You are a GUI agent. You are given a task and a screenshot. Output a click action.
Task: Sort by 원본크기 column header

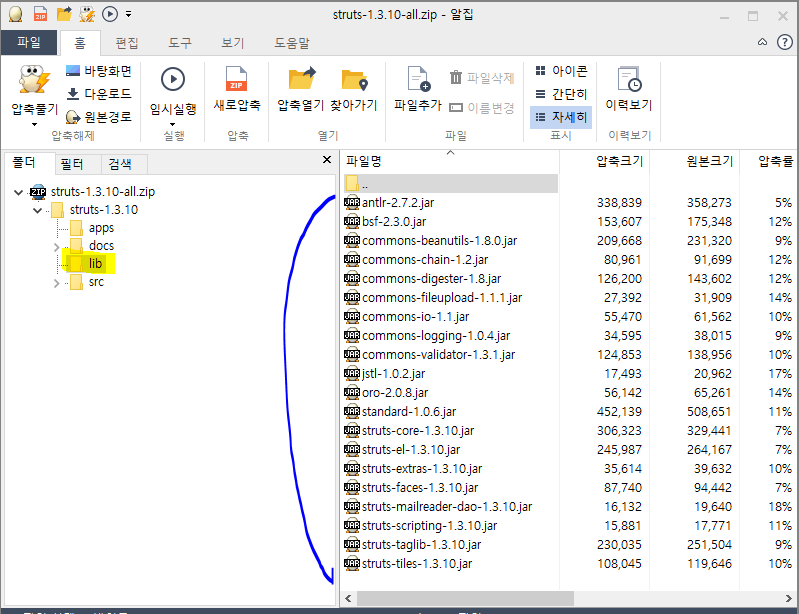click(694, 162)
